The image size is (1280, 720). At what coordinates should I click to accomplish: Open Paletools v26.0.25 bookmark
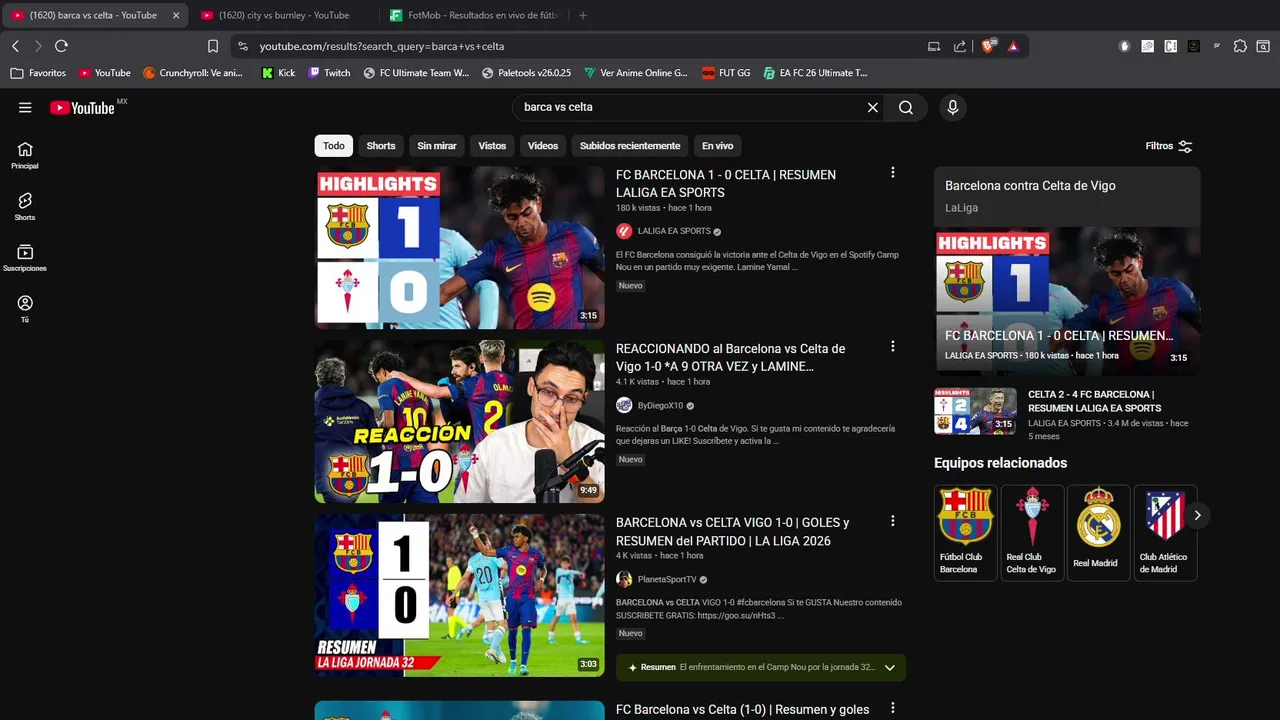coord(526,73)
